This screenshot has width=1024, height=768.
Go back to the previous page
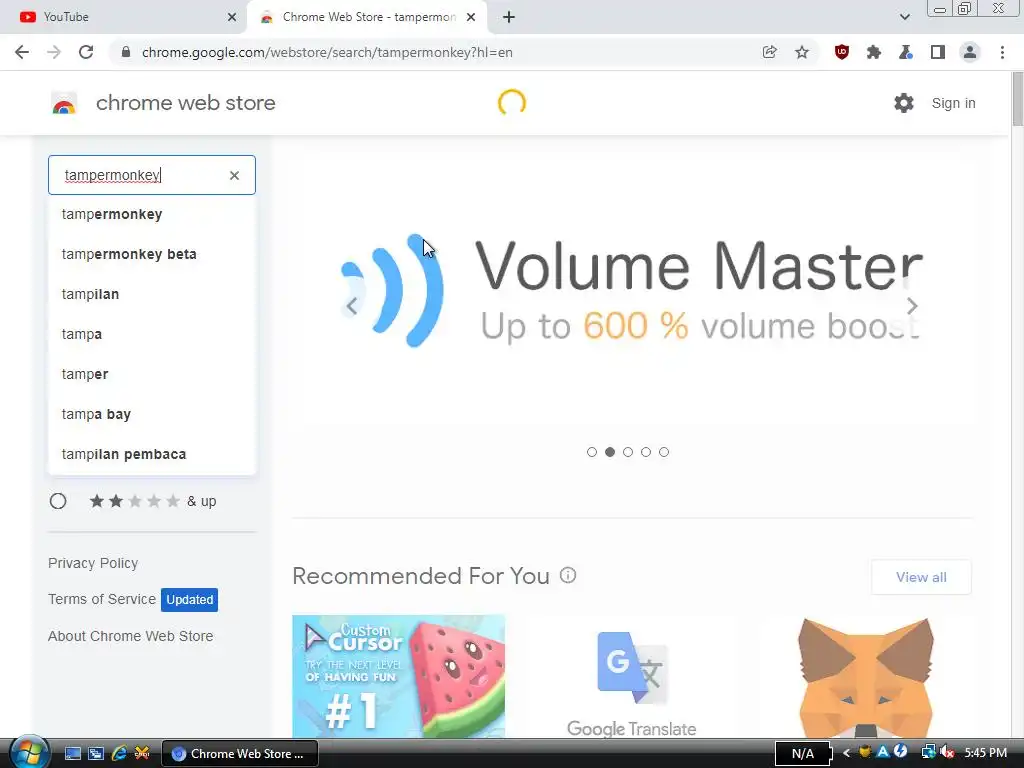[22, 52]
